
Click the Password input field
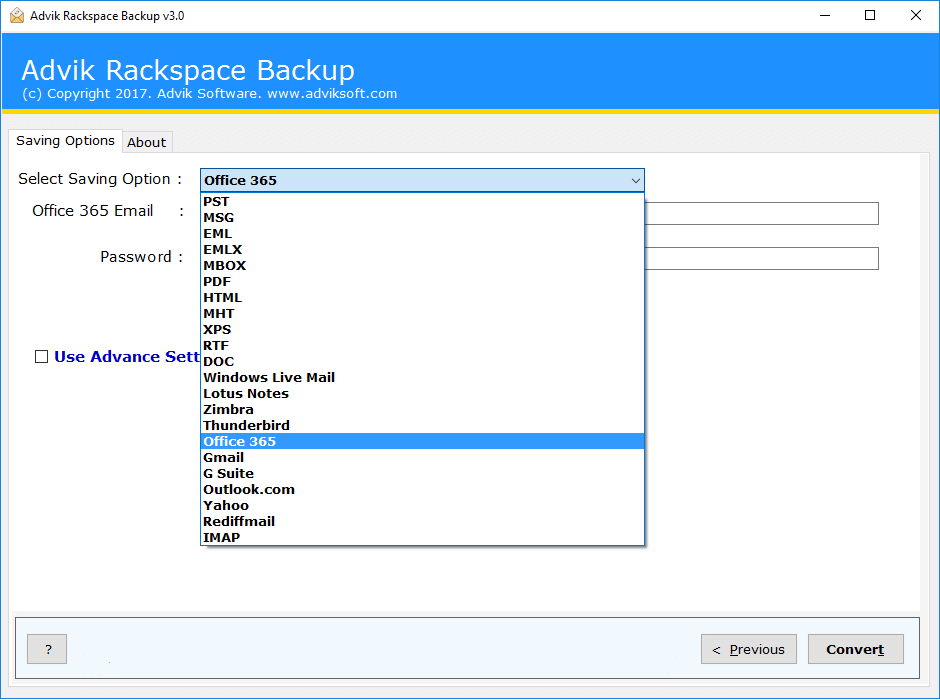click(760, 258)
